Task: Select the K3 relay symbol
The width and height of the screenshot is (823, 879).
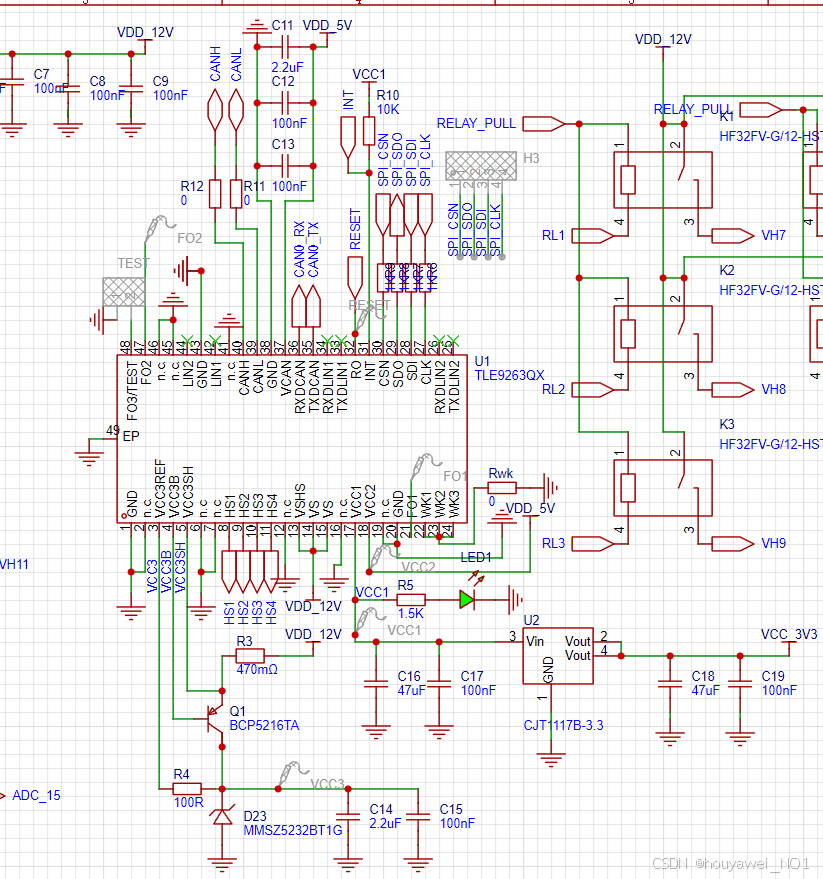Action: click(663, 488)
